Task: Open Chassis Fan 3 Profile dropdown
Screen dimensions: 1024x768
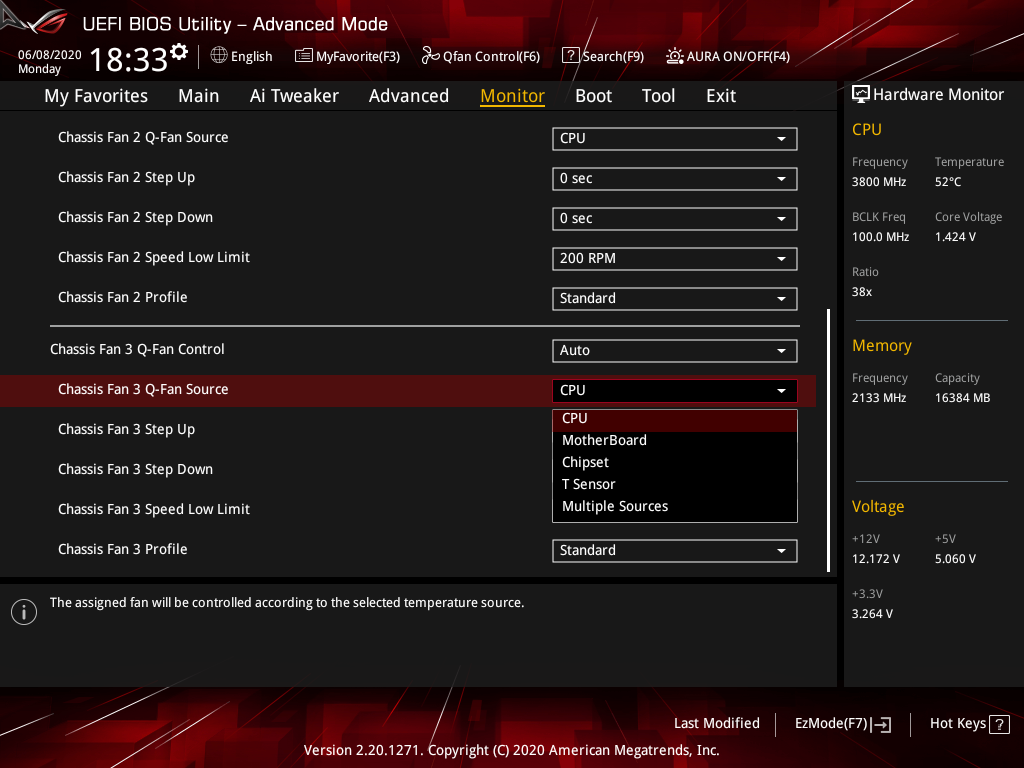Action: tap(675, 551)
